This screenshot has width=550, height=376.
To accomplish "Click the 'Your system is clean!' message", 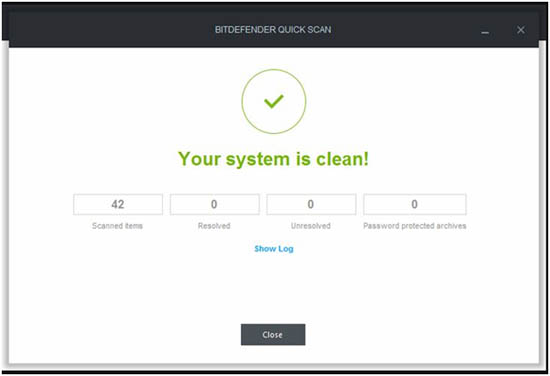I will point(274,159).
